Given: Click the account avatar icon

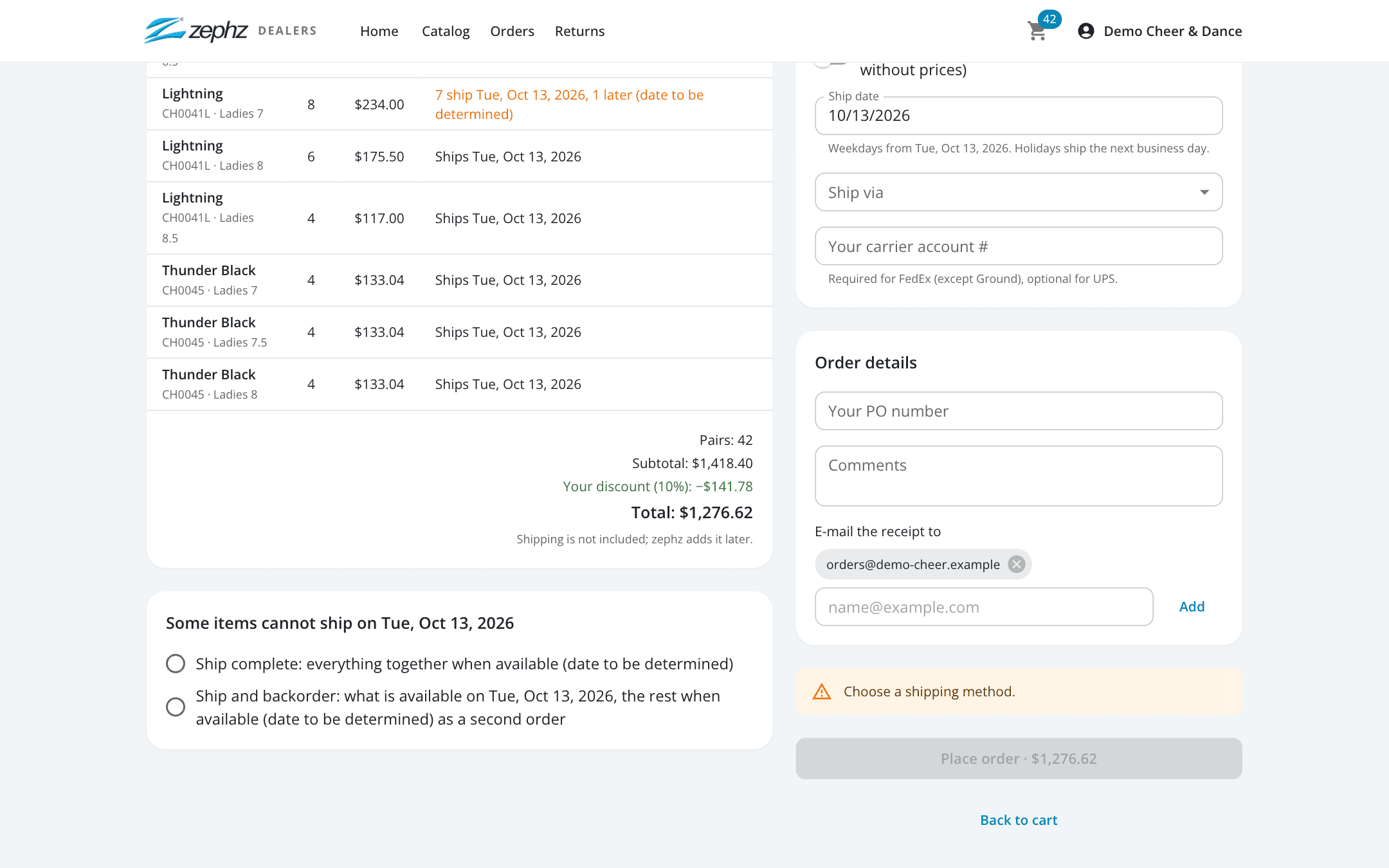Looking at the screenshot, I should [x=1086, y=31].
